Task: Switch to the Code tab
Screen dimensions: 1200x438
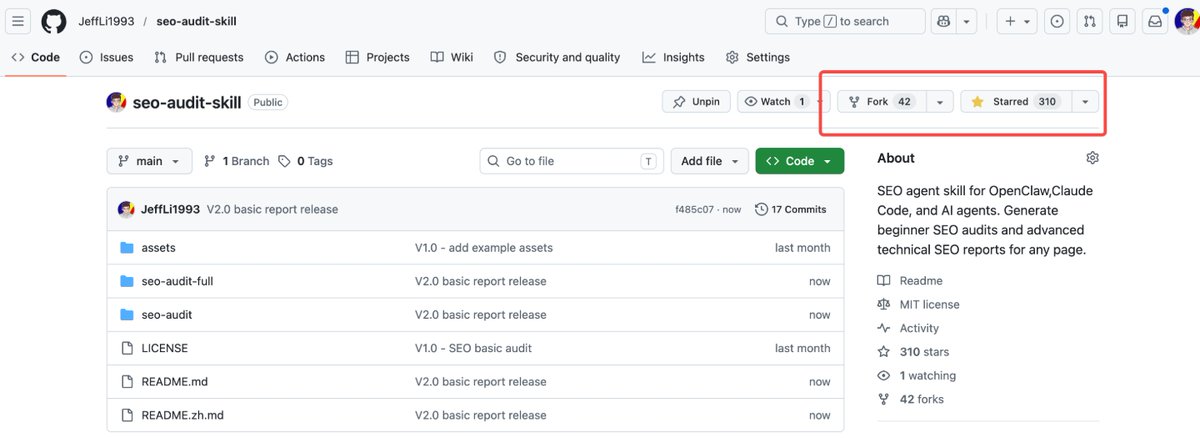Action: click(35, 57)
